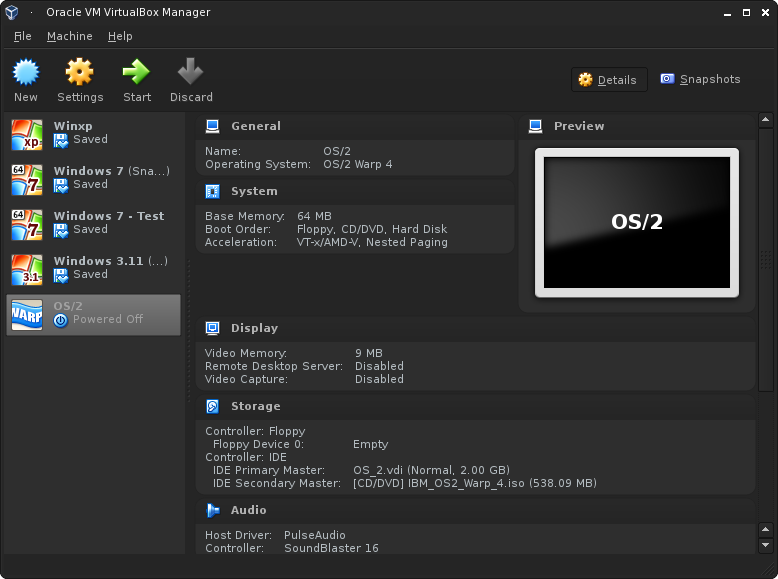778x579 pixels.
Task: Click the Remote Desktop Server 'Disabled' value
Action: point(379,366)
